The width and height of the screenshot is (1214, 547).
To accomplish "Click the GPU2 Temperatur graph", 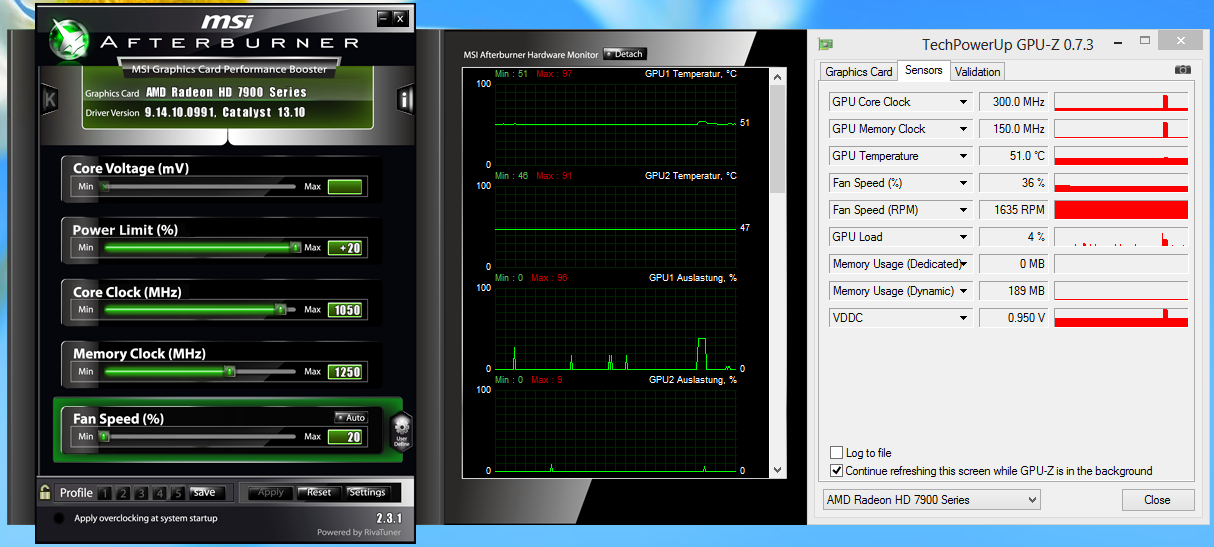I will pyautogui.click(x=615, y=226).
